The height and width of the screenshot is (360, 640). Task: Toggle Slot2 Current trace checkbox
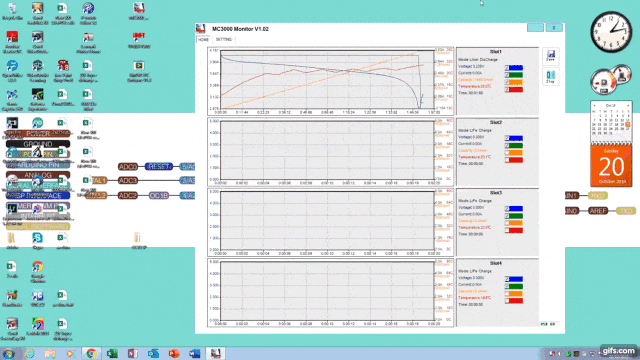(507, 146)
